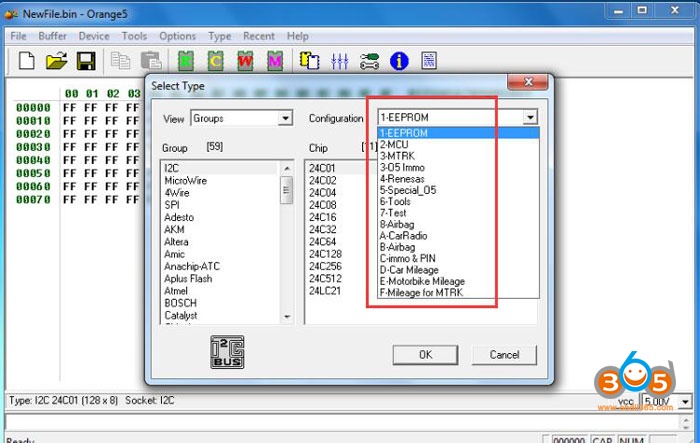Select chip 24C01

tap(322, 168)
